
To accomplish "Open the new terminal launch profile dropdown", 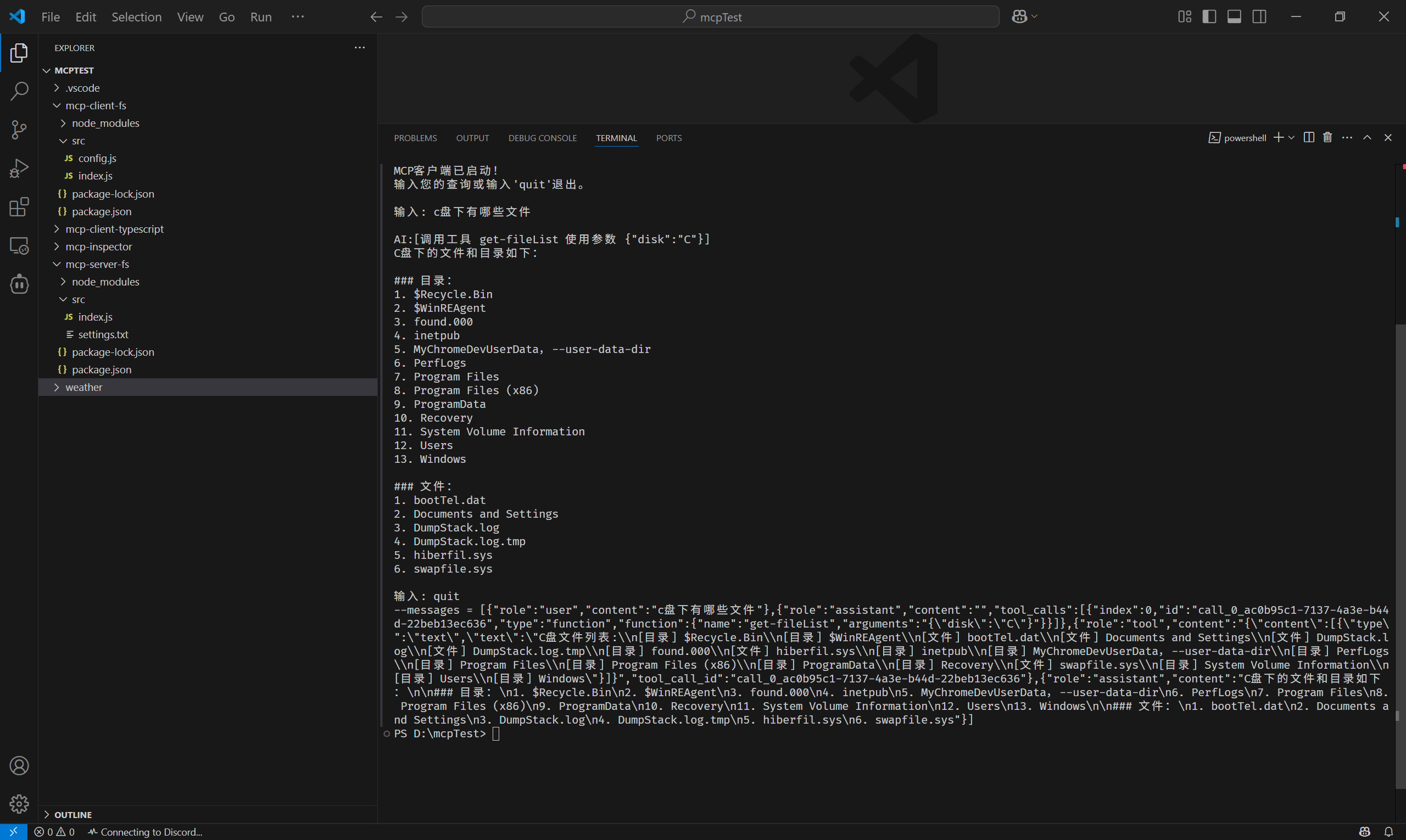I will coord(1292,138).
